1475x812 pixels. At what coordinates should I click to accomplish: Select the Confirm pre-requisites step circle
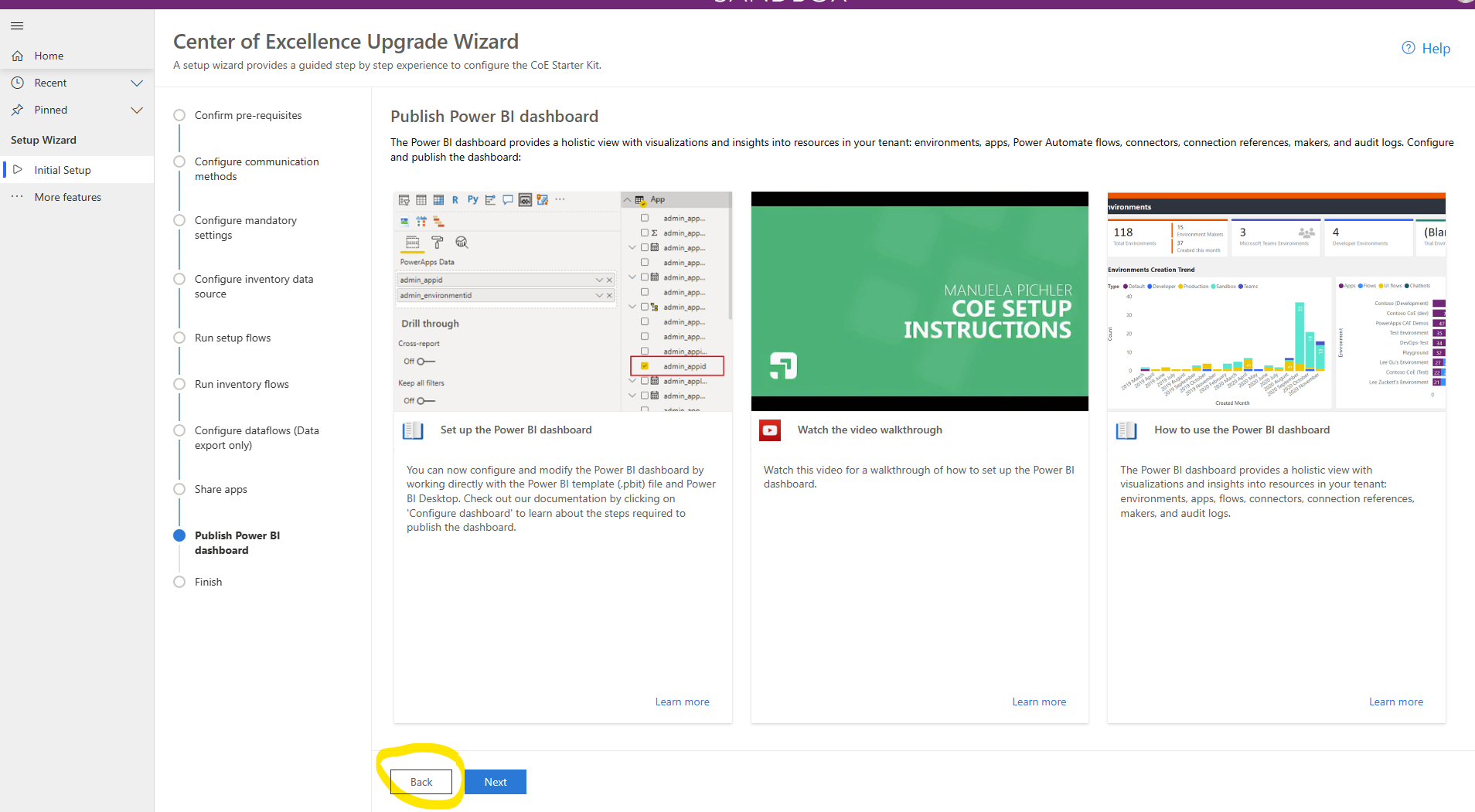point(179,114)
